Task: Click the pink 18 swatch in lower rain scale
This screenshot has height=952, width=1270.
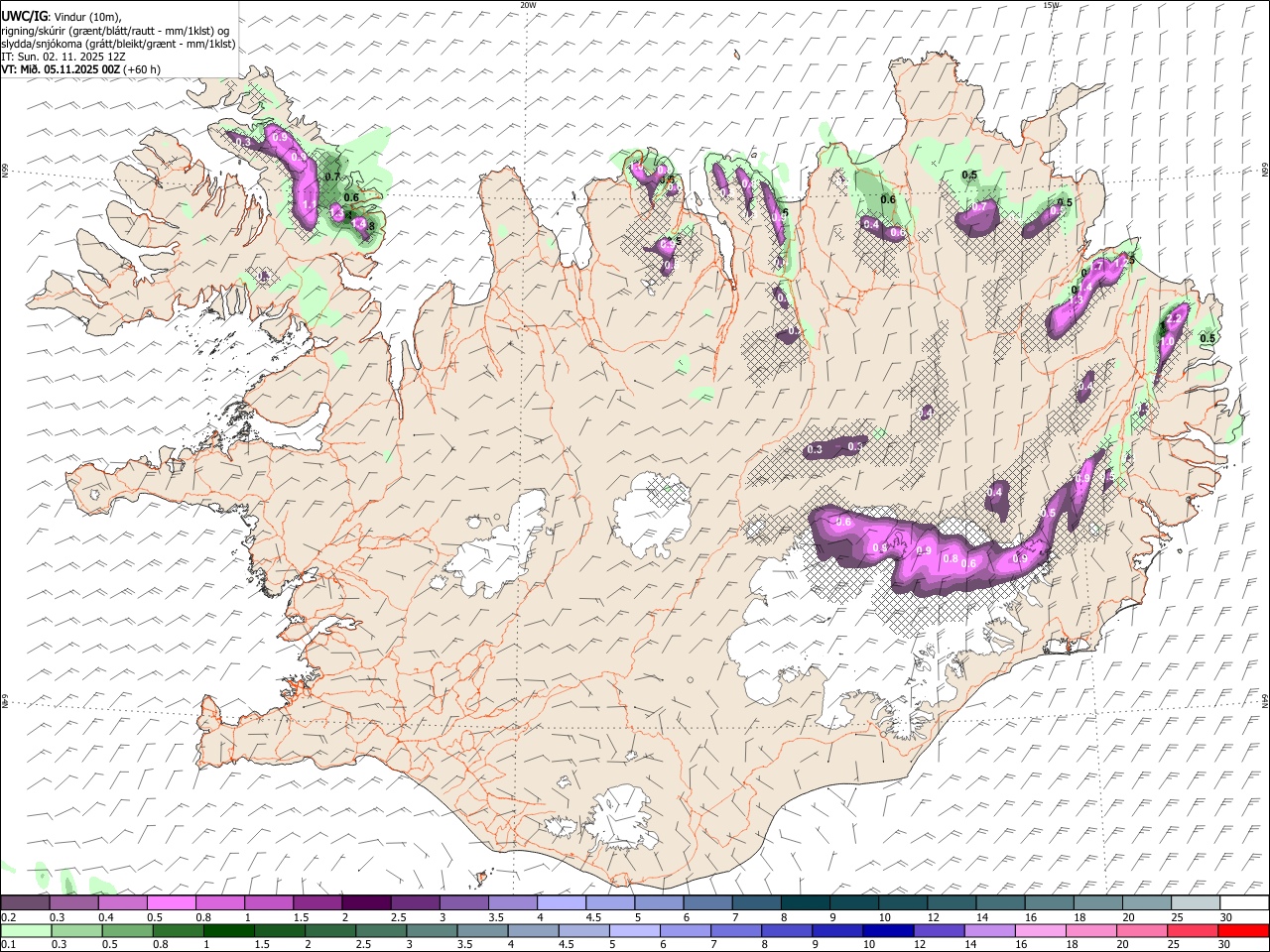Action: [1091, 931]
